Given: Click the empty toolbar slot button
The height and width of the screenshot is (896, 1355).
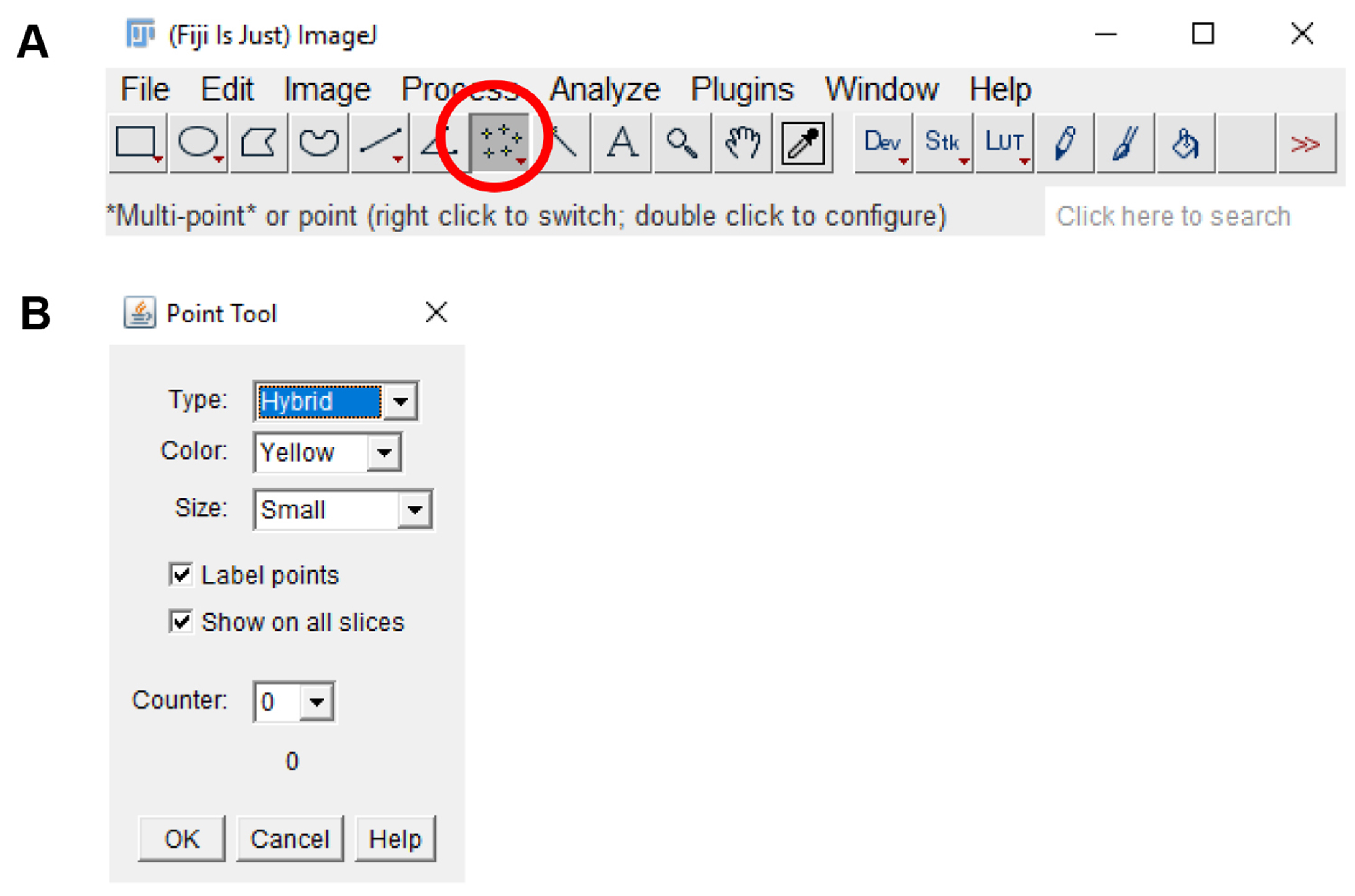Looking at the screenshot, I should point(1246,143).
